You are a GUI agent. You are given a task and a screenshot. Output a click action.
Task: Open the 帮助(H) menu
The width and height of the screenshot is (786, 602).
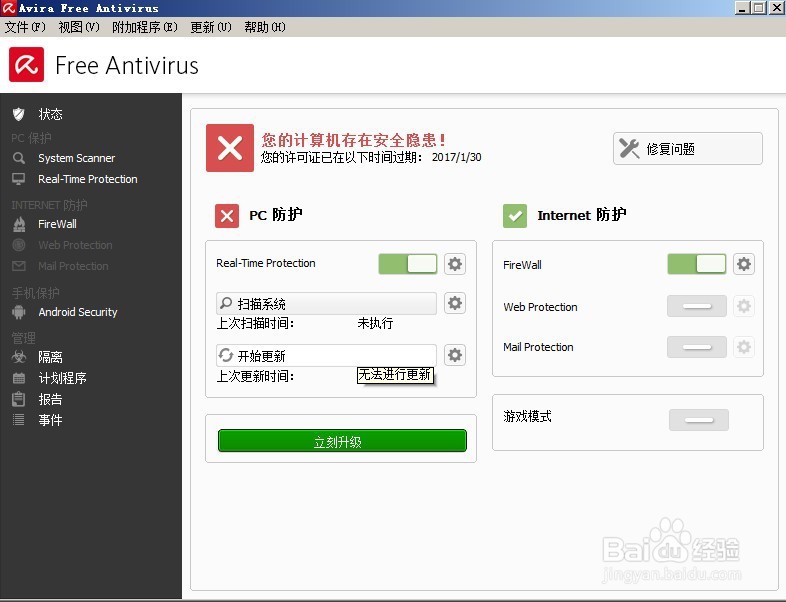(x=265, y=27)
